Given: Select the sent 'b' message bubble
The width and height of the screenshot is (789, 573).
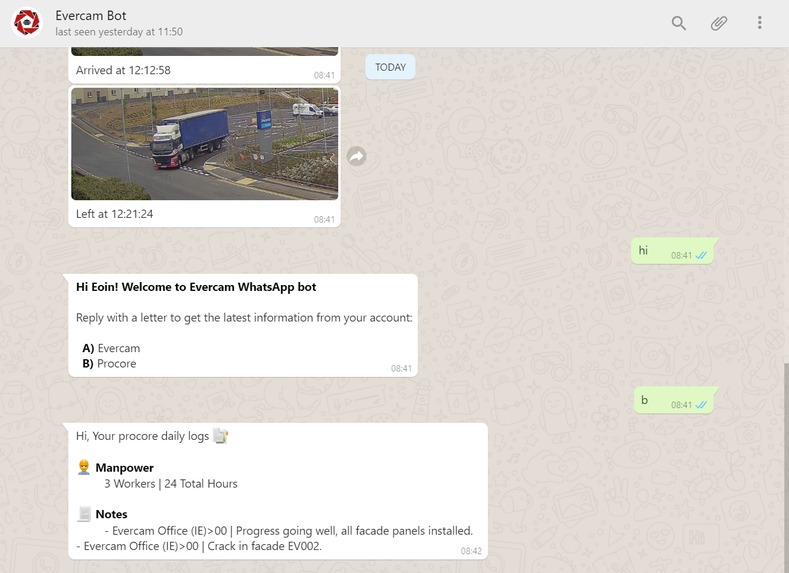Looking at the screenshot, I should click(x=675, y=400).
